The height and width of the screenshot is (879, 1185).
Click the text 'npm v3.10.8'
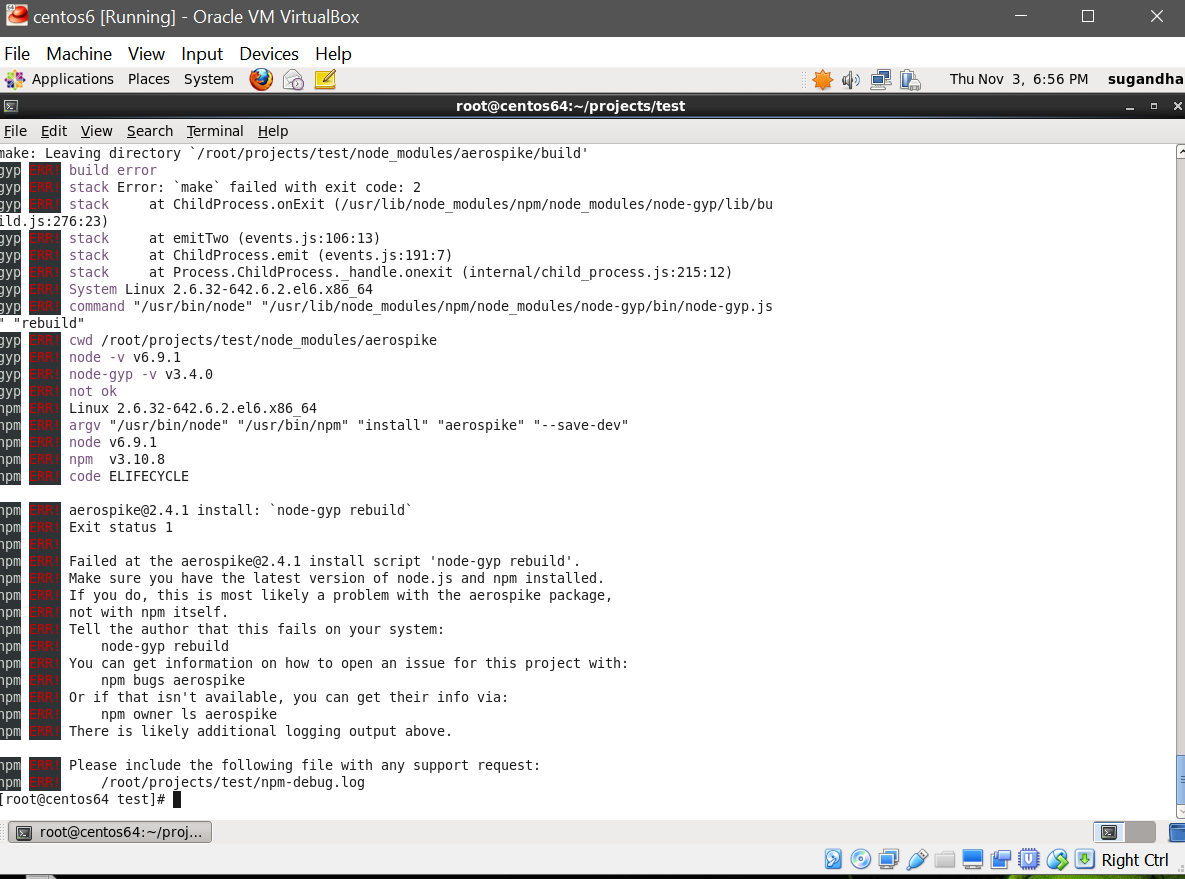click(x=116, y=460)
